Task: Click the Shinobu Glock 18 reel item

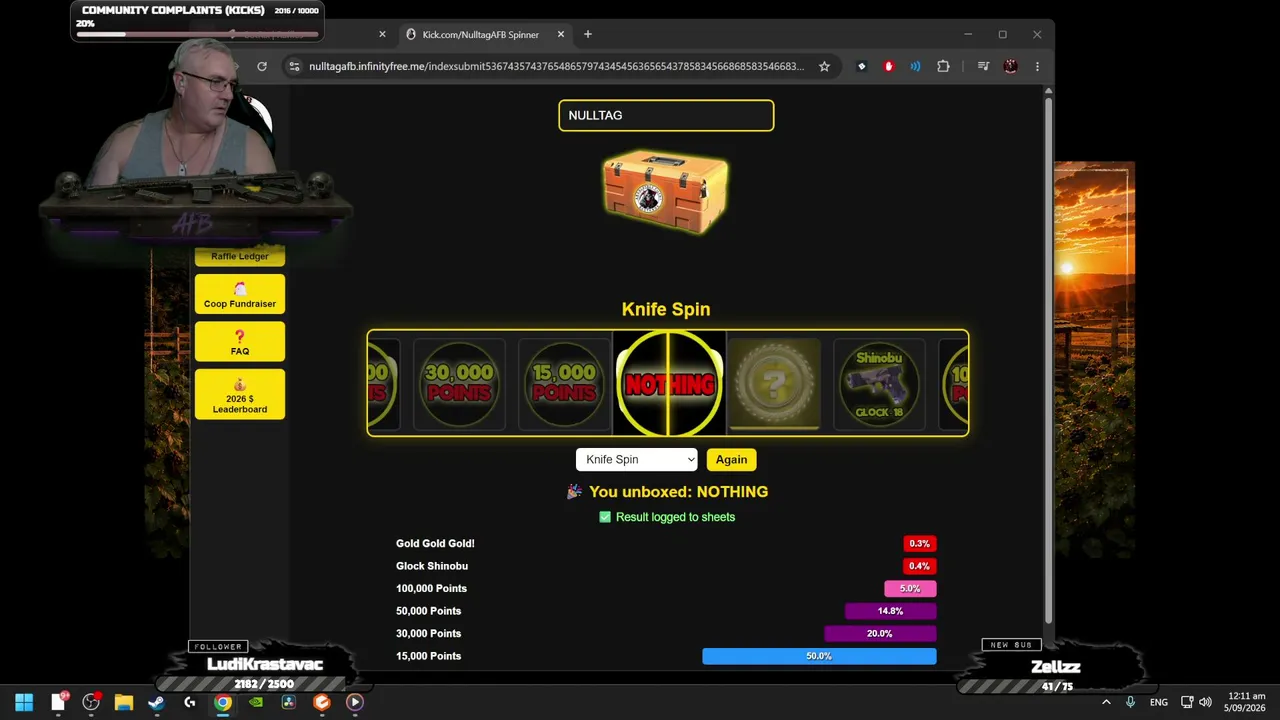Action: click(x=879, y=383)
